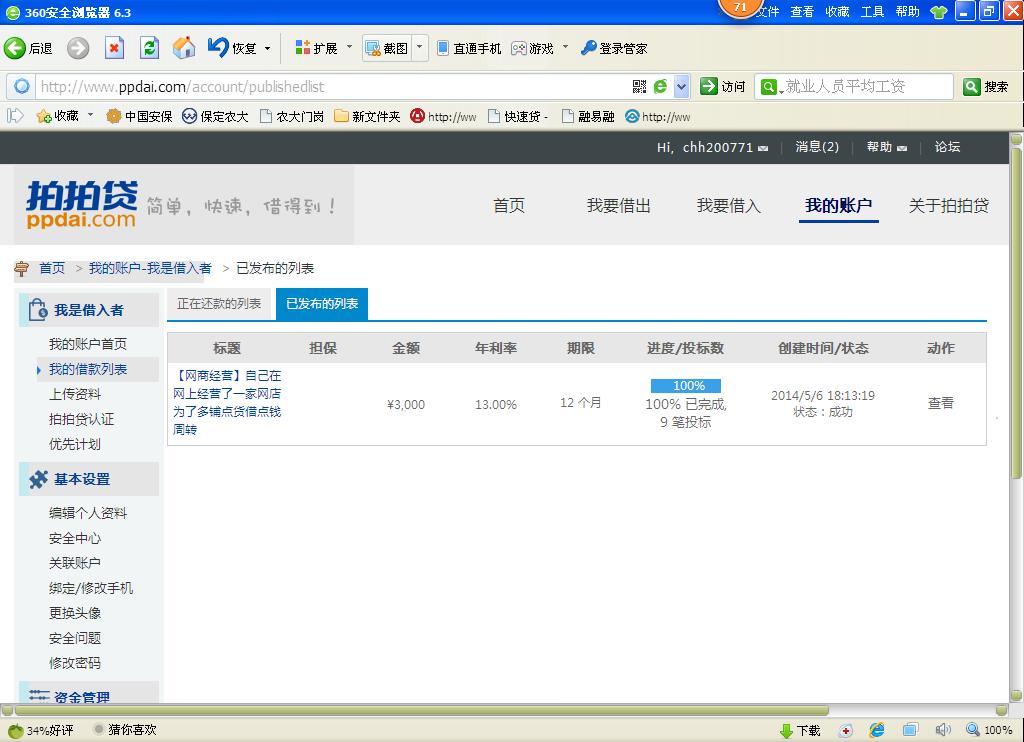Image resolution: width=1024 pixels, height=742 pixels.
Task: Click 查看 to view the loan
Action: (x=940, y=403)
